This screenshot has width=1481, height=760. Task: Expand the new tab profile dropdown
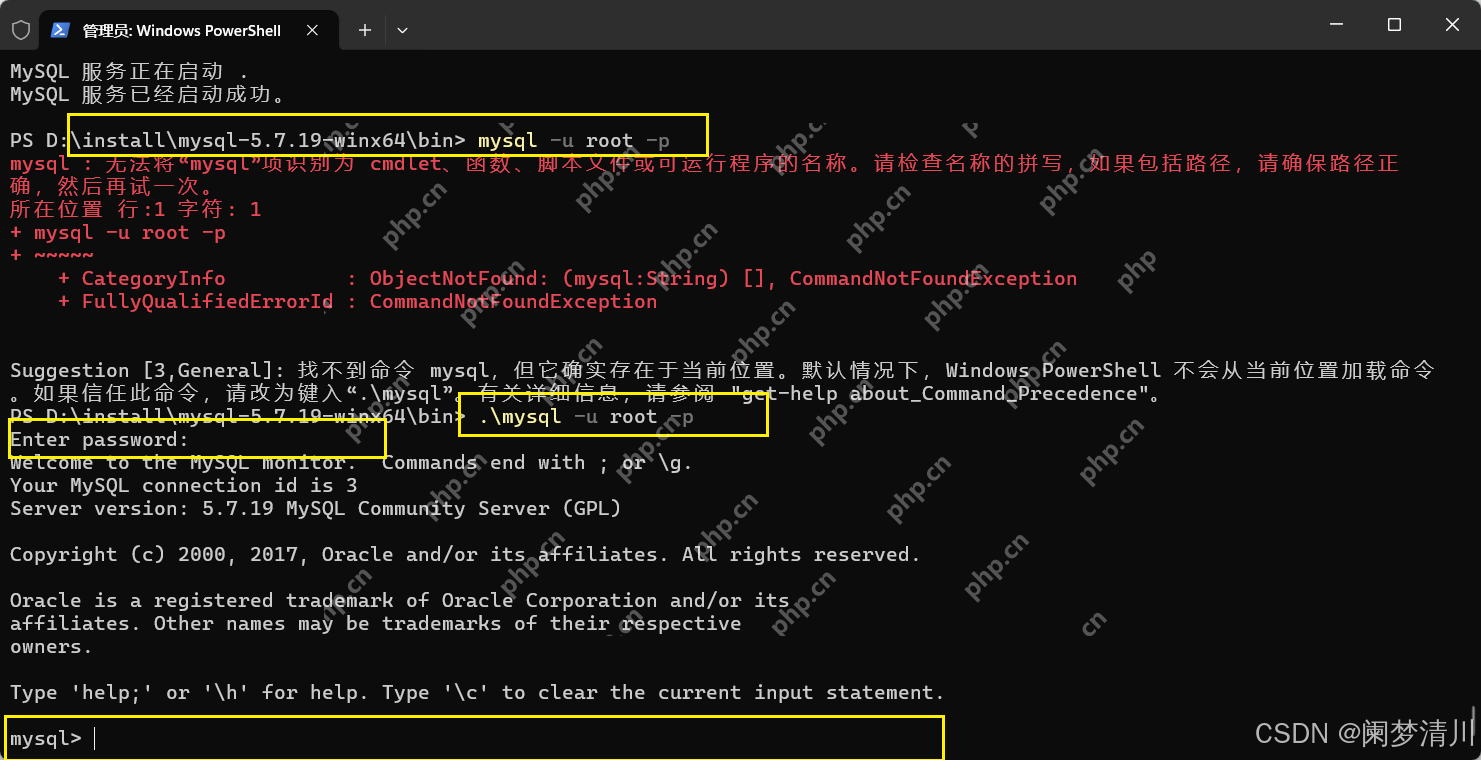click(402, 30)
